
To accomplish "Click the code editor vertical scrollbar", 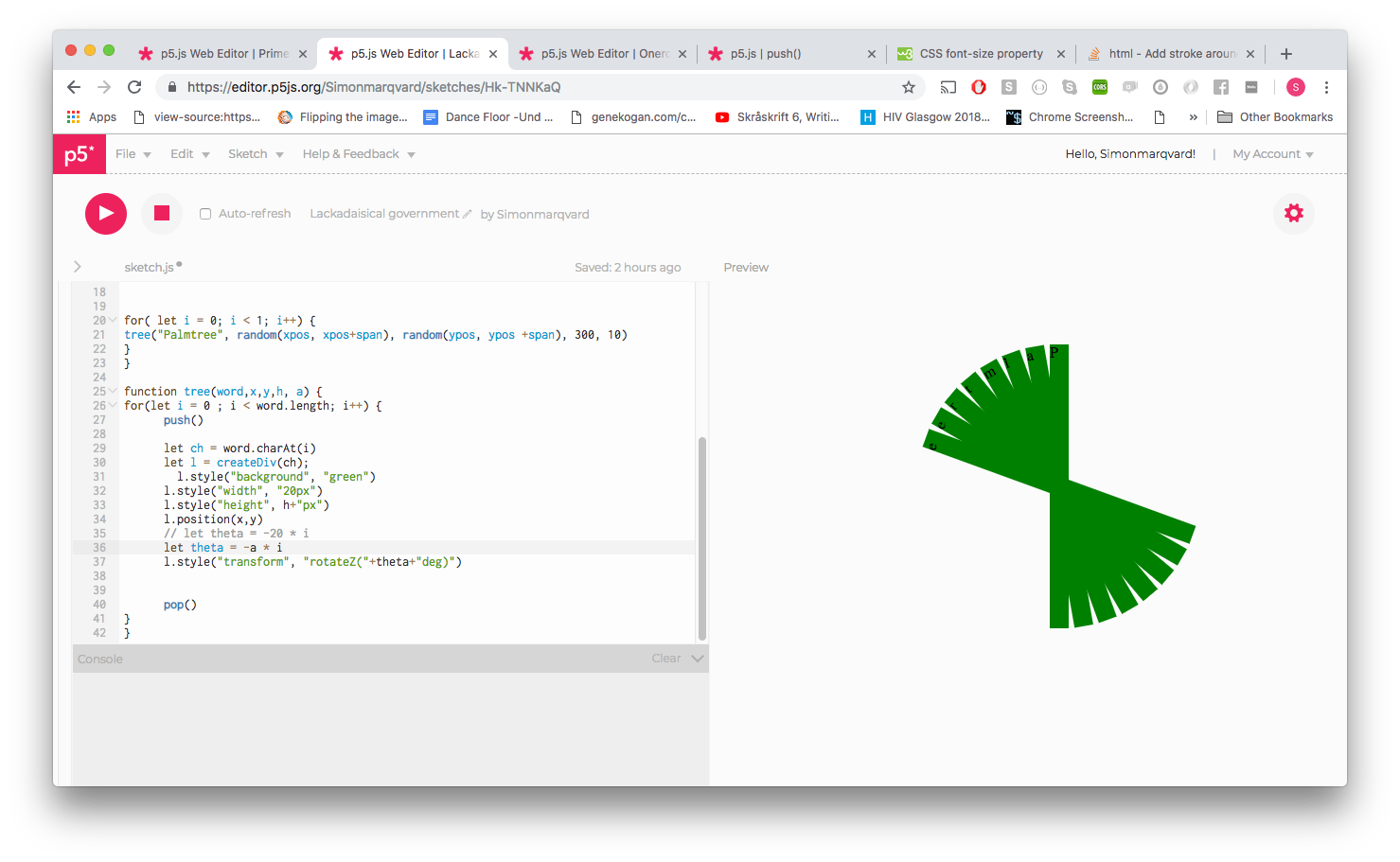I will [x=701, y=538].
